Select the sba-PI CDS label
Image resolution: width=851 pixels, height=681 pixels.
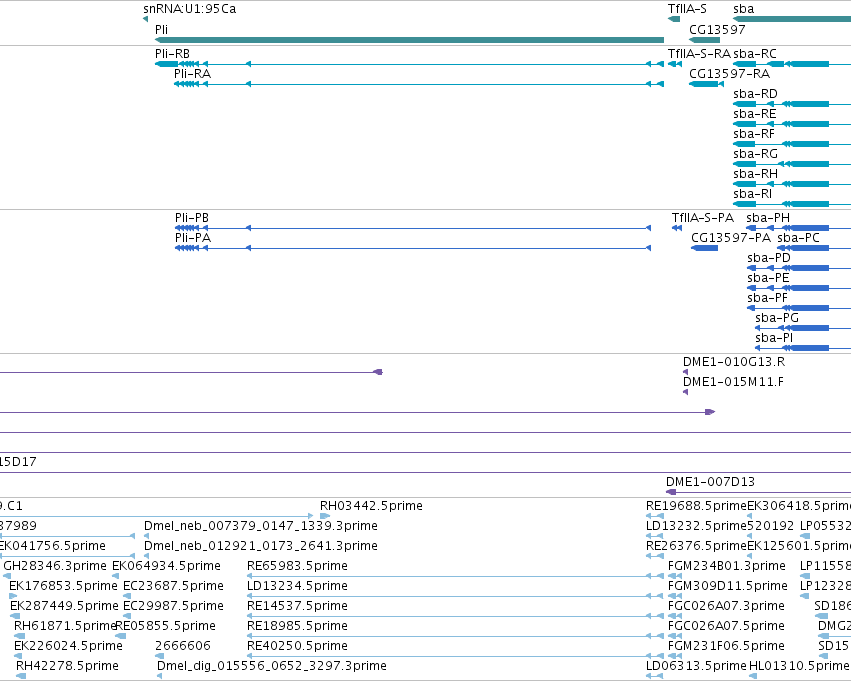tap(774, 338)
